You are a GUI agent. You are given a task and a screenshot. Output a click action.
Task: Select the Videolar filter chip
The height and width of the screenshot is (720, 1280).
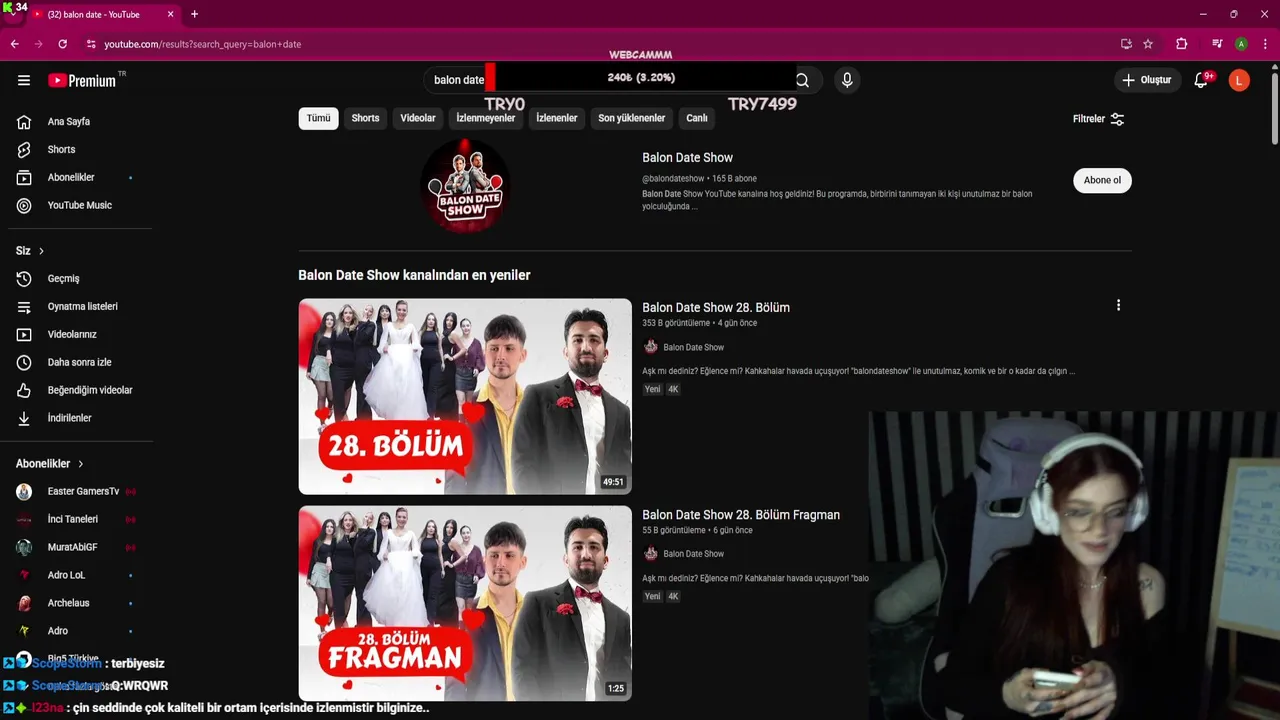tap(418, 118)
